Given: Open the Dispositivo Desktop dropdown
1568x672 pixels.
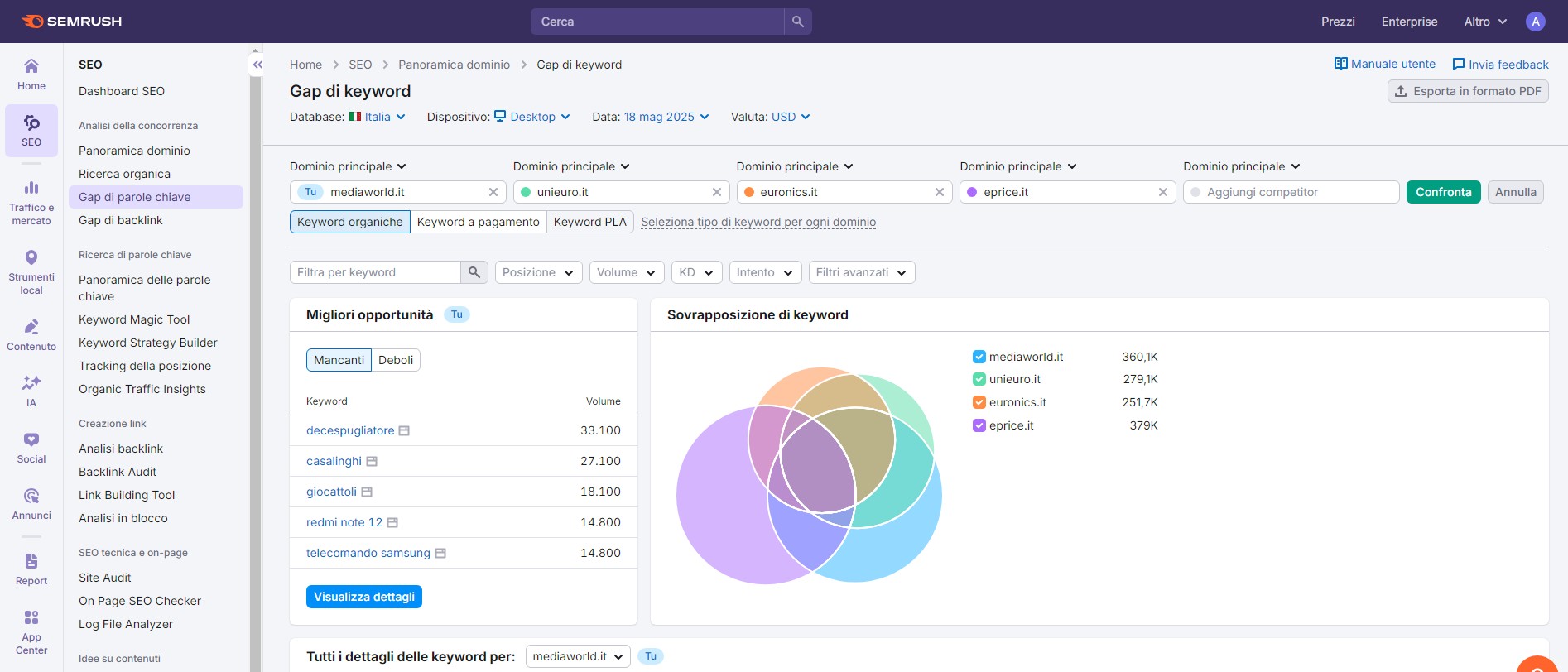Looking at the screenshot, I should [532, 117].
